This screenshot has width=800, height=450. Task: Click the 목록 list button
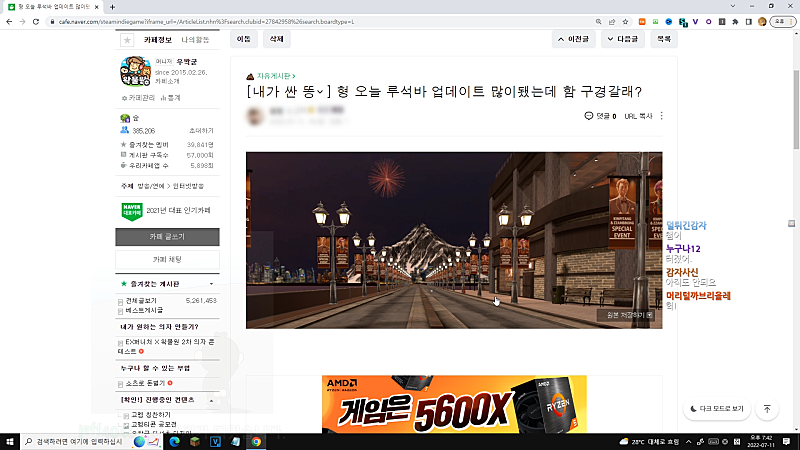(663, 39)
